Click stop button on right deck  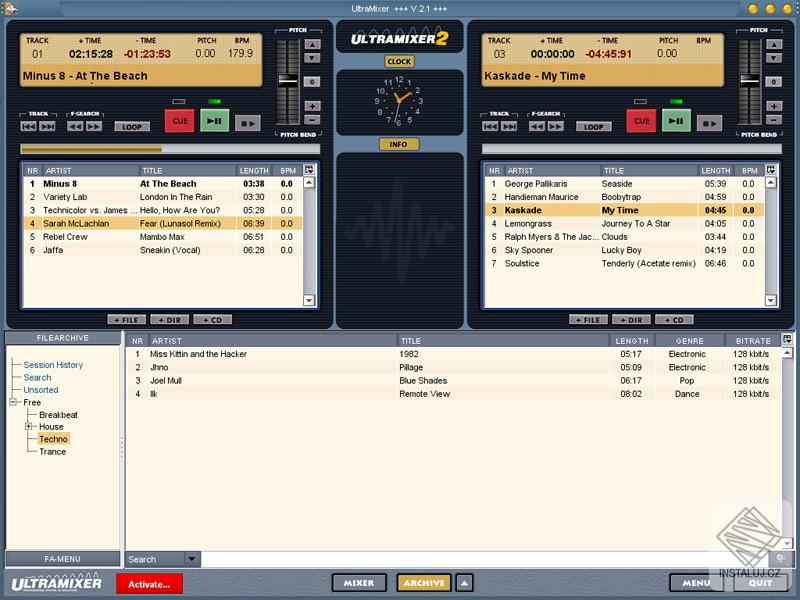[709, 123]
